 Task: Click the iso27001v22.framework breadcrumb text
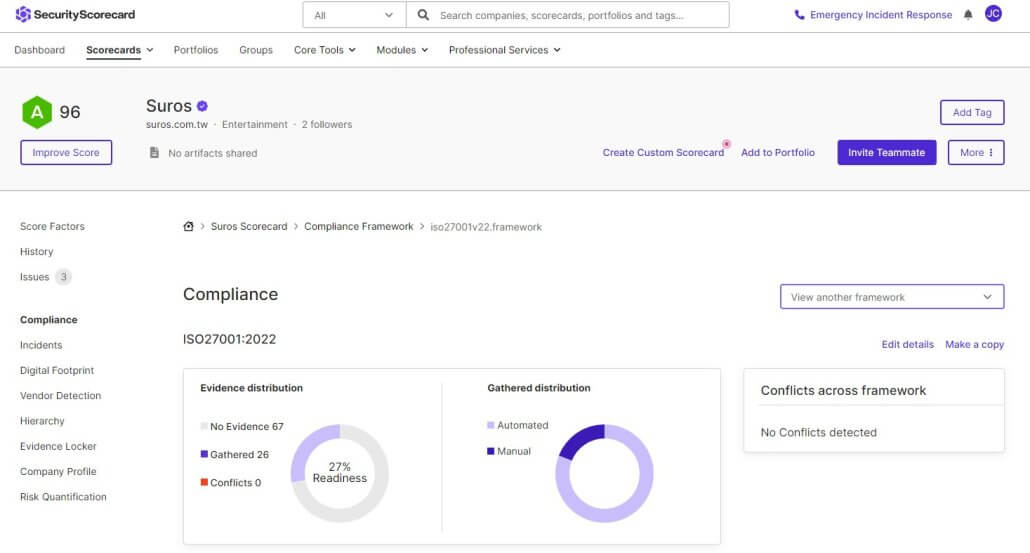click(485, 227)
